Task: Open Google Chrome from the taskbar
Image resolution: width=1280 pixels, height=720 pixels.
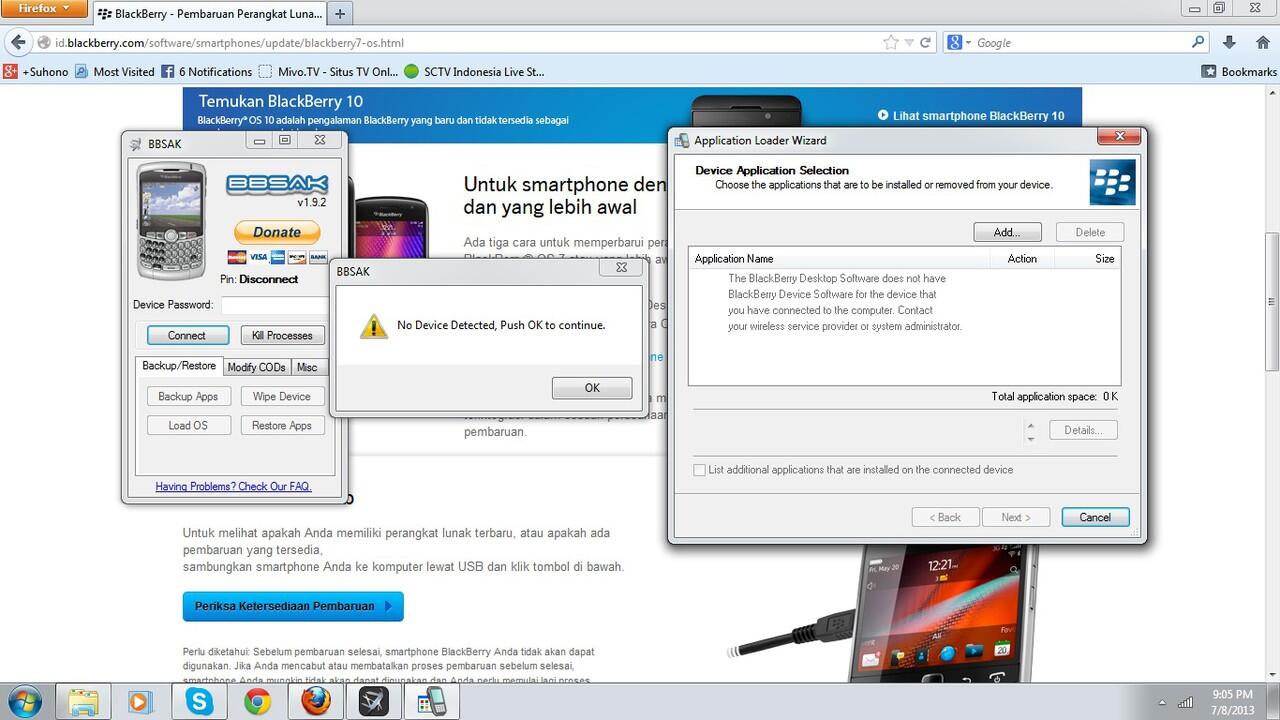Action: 257,701
